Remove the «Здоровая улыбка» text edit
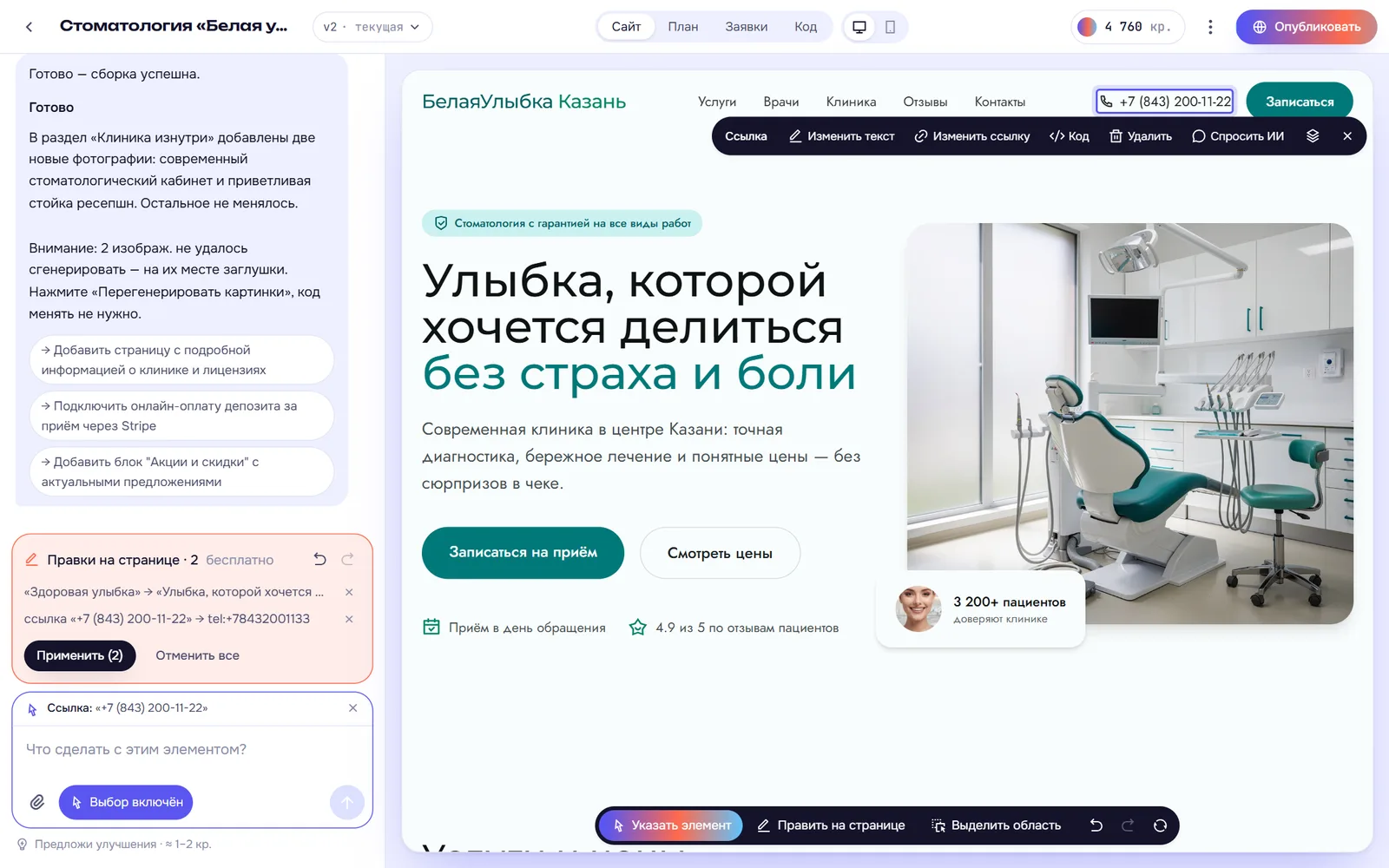1389x868 pixels. pyautogui.click(x=349, y=592)
